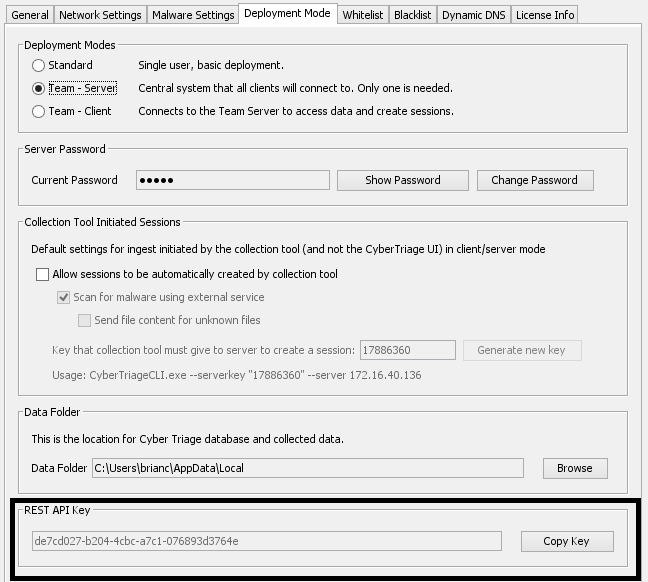Switch to the General tab
This screenshot has width=648, height=582.
[30, 15]
